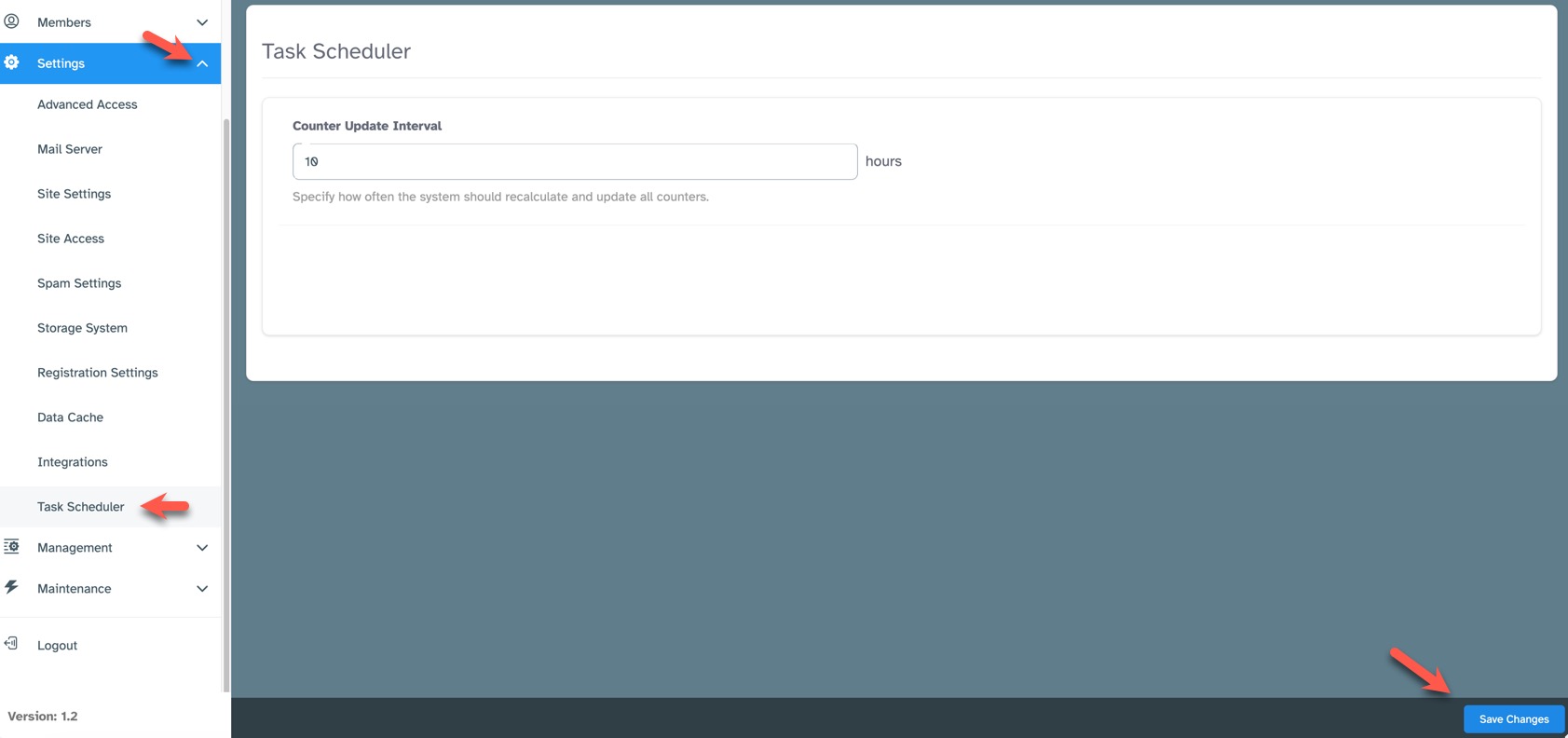Expand the Members menu chevron

coord(202,22)
